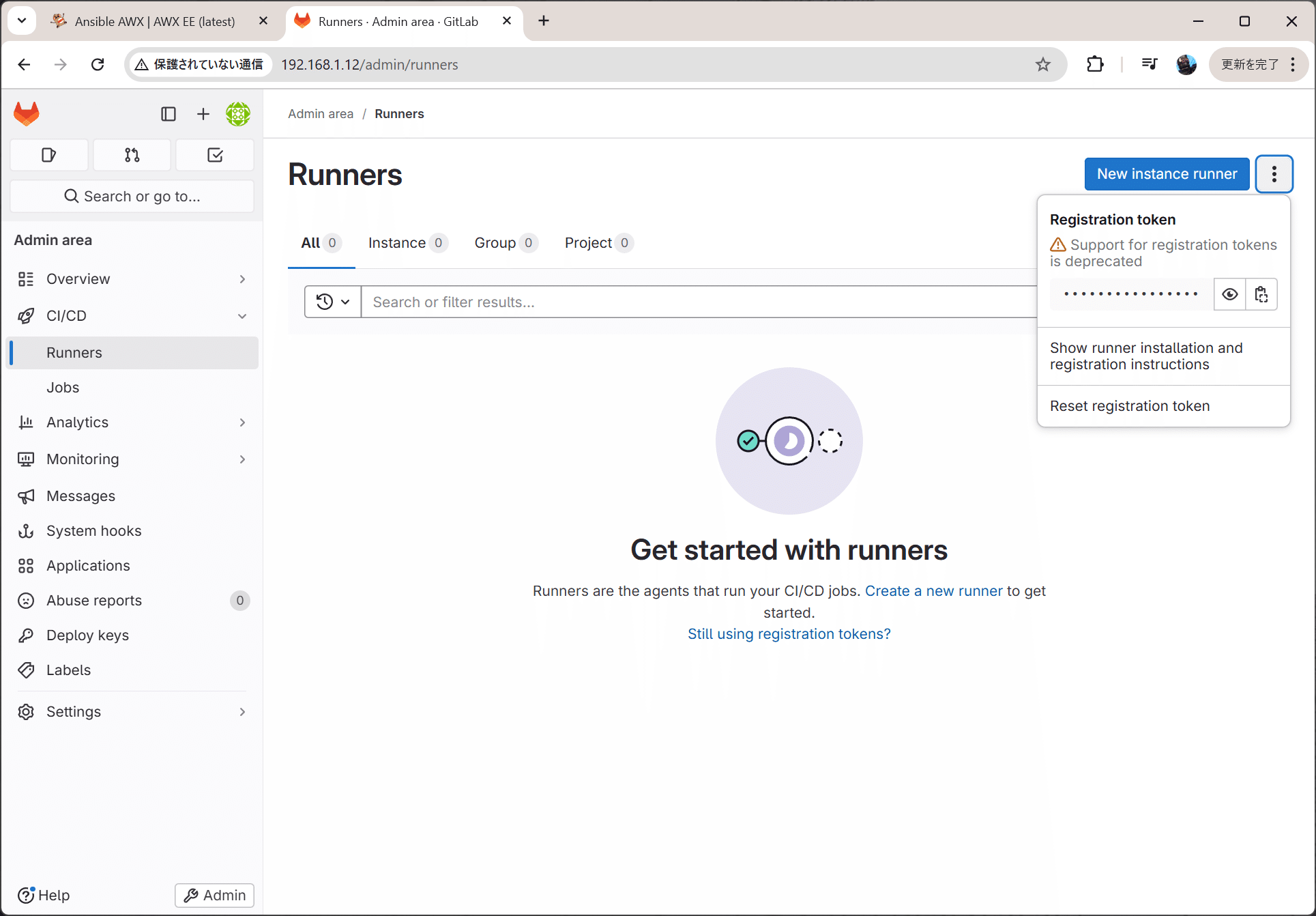The height and width of the screenshot is (916, 1316).
Task: Open the GitLab home via fox logo
Action: [x=25, y=113]
